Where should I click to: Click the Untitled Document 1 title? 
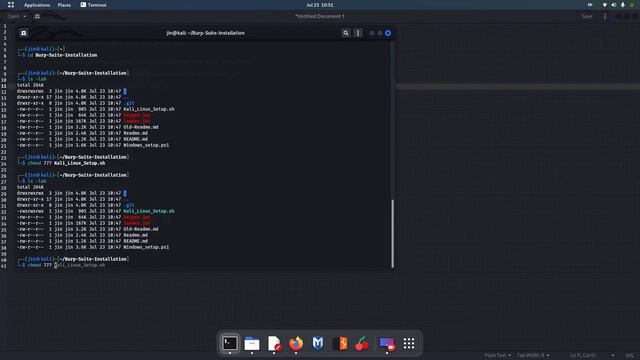coord(320,16)
